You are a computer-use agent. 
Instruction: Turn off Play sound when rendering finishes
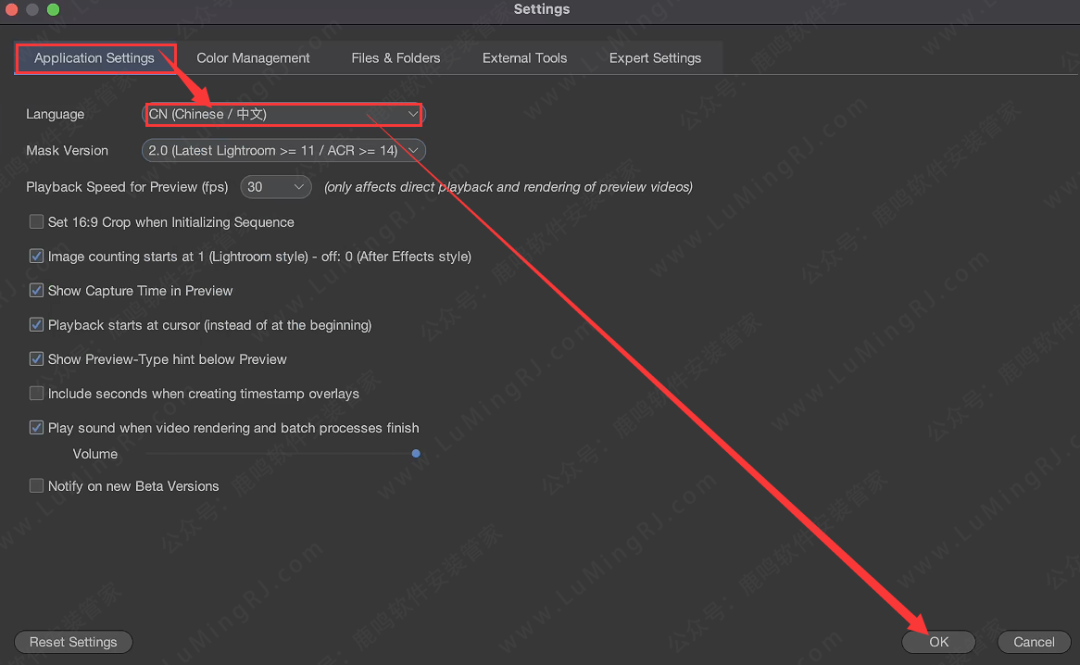(x=37, y=428)
